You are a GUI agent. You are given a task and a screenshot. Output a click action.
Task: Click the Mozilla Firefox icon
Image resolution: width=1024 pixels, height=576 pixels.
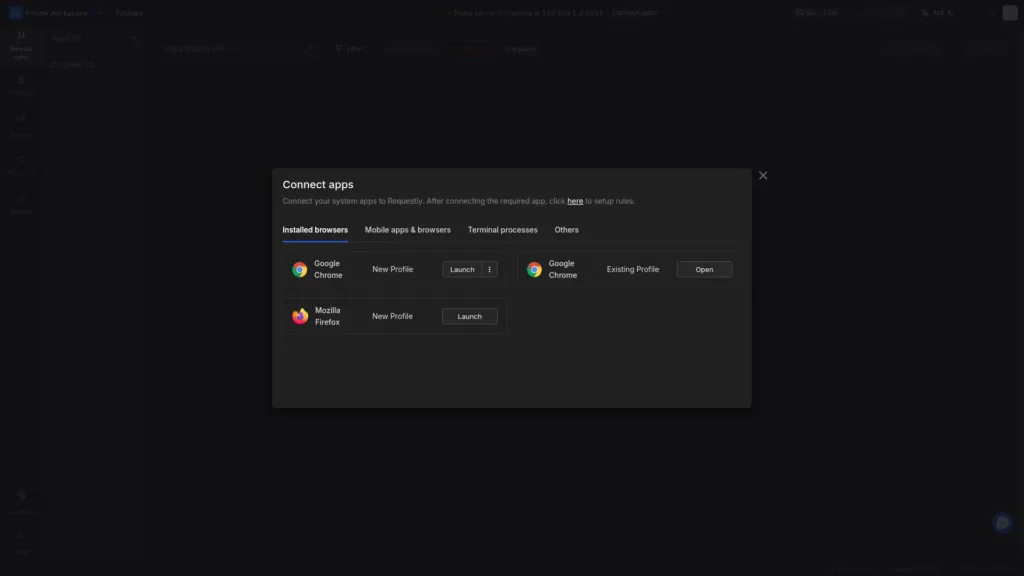click(300, 317)
